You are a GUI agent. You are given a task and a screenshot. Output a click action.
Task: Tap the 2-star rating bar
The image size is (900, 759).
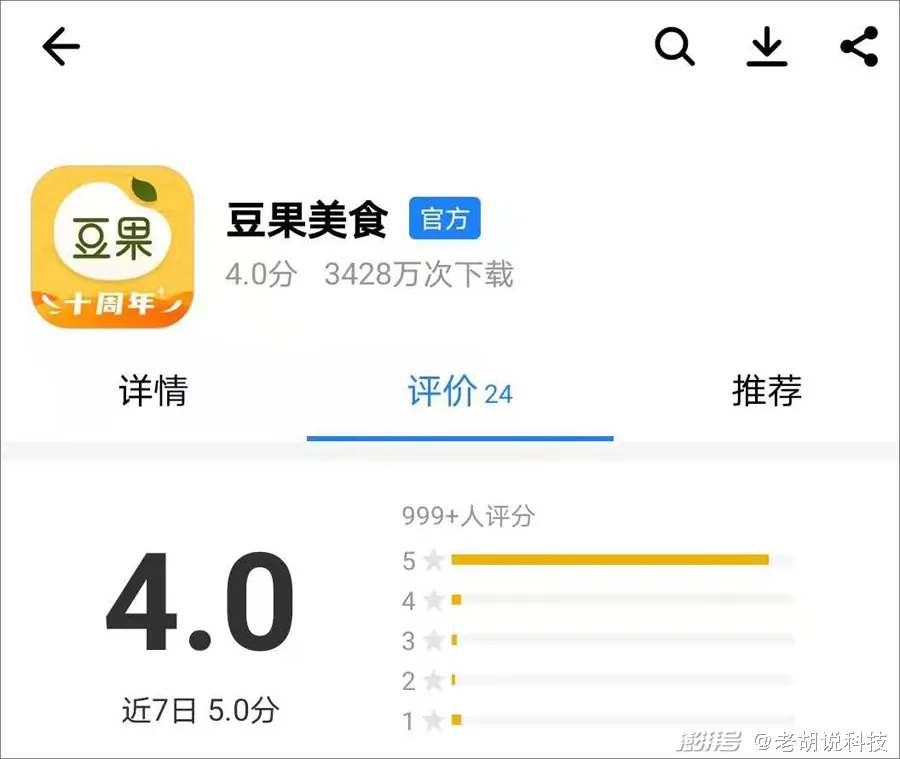coord(623,680)
